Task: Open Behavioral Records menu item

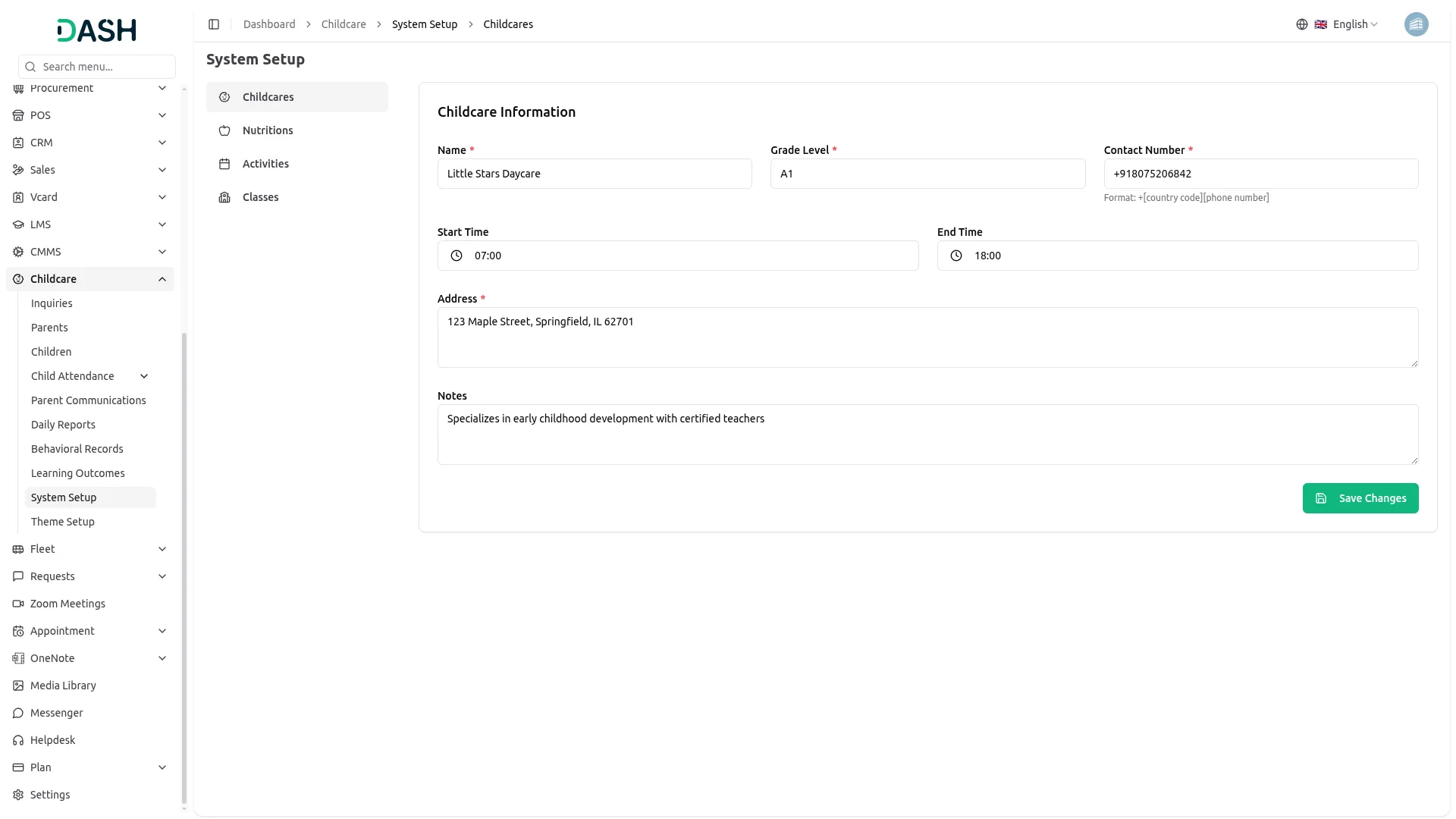Action: tap(77, 449)
